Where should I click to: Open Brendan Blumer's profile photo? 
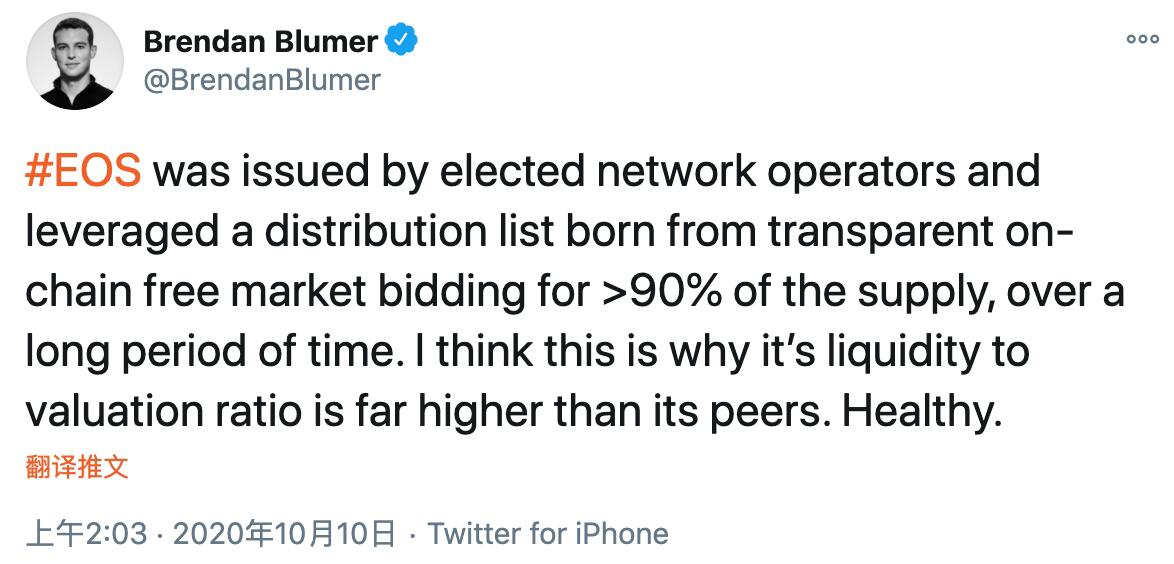click(x=70, y=62)
